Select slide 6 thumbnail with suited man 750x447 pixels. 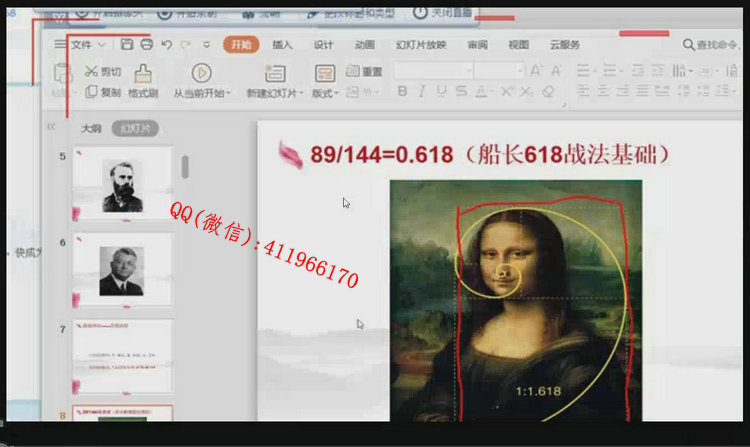[x=122, y=270]
